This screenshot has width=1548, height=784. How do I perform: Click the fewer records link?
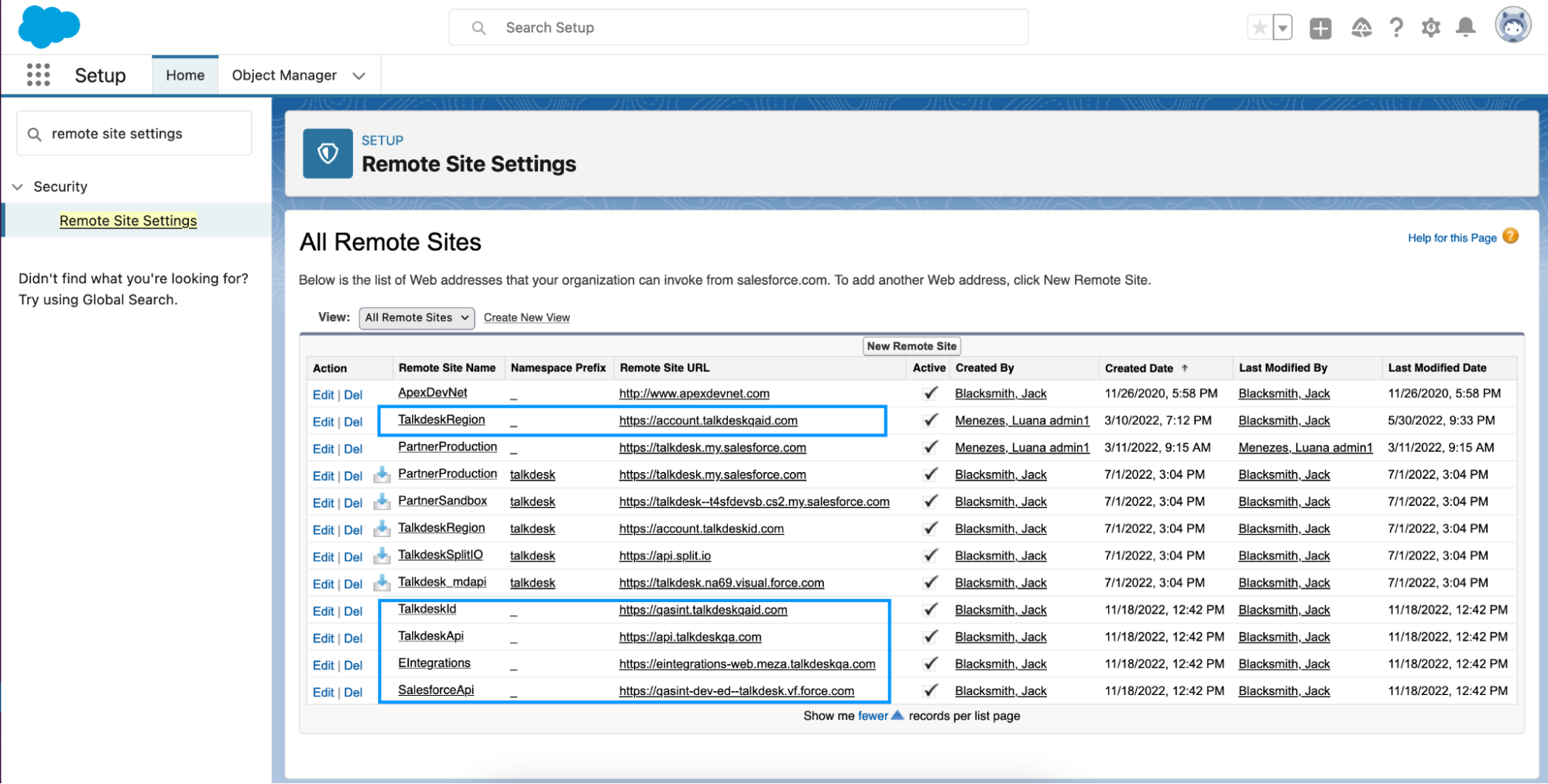[x=873, y=716]
